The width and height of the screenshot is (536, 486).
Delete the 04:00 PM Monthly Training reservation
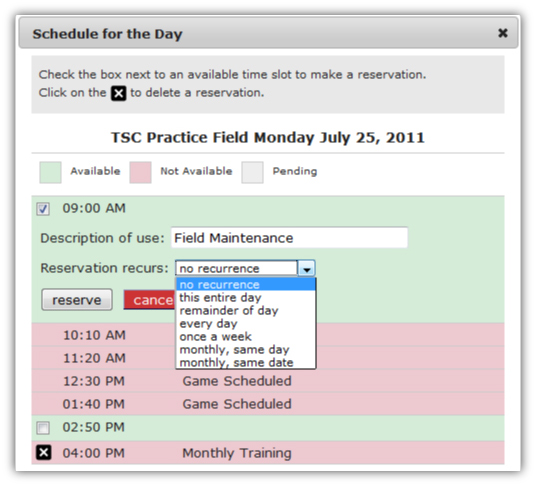tap(44, 453)
